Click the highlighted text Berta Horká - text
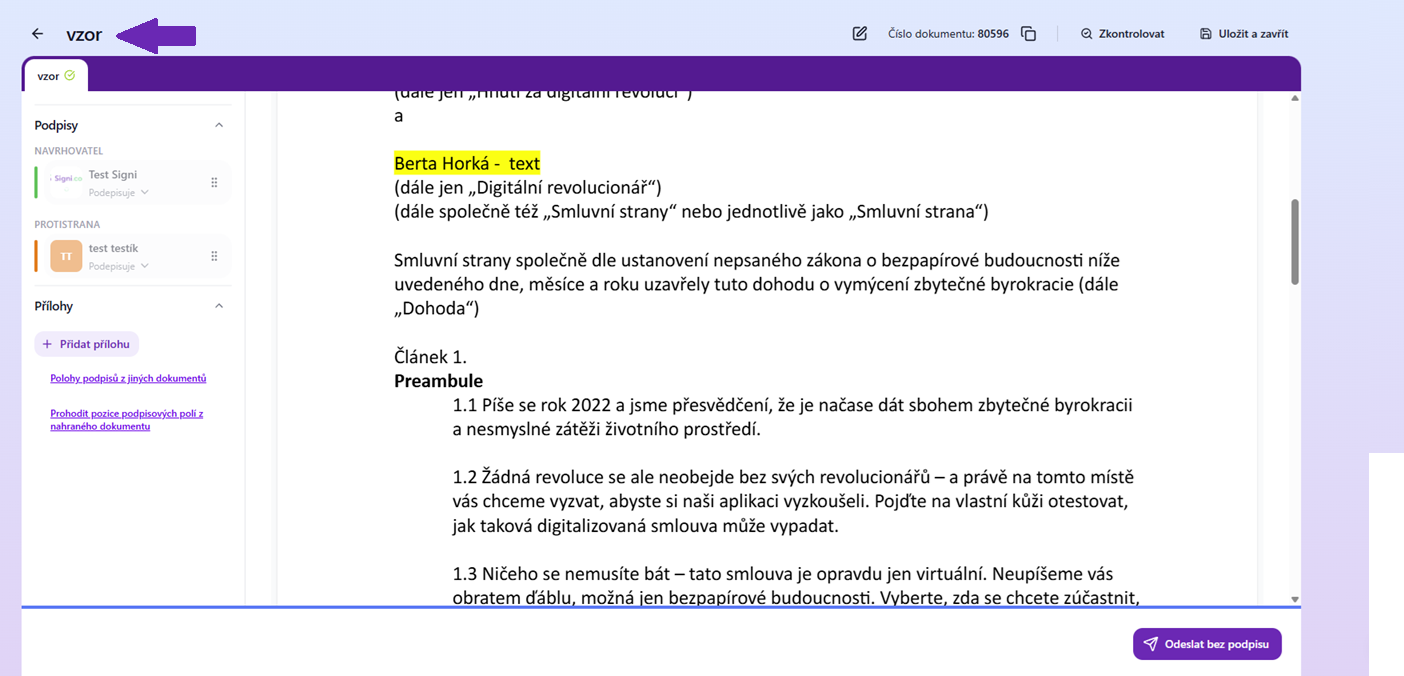Screen dimensions: 1404x676 [467, 164]
